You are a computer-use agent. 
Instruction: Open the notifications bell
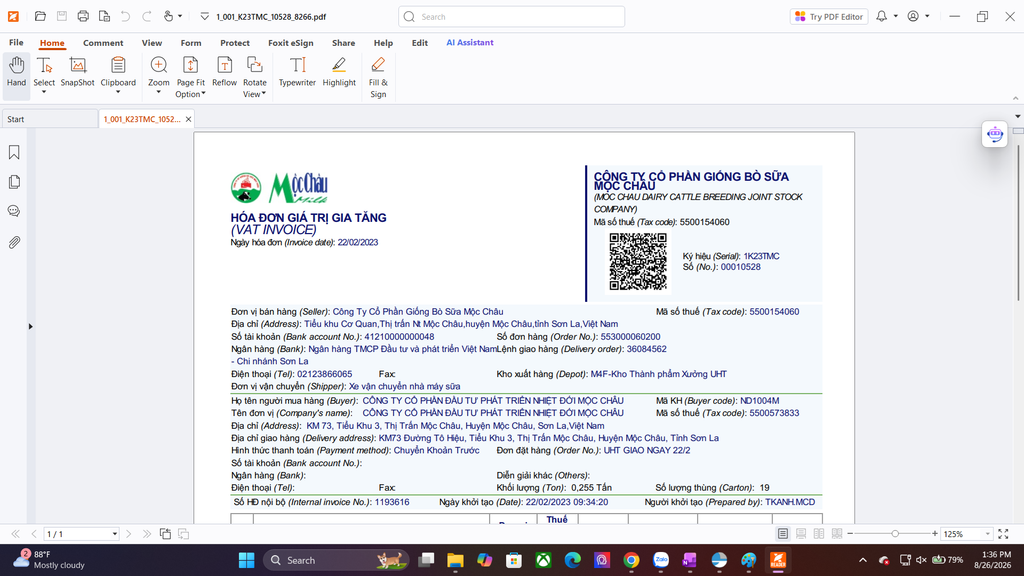tap(882, 16)
